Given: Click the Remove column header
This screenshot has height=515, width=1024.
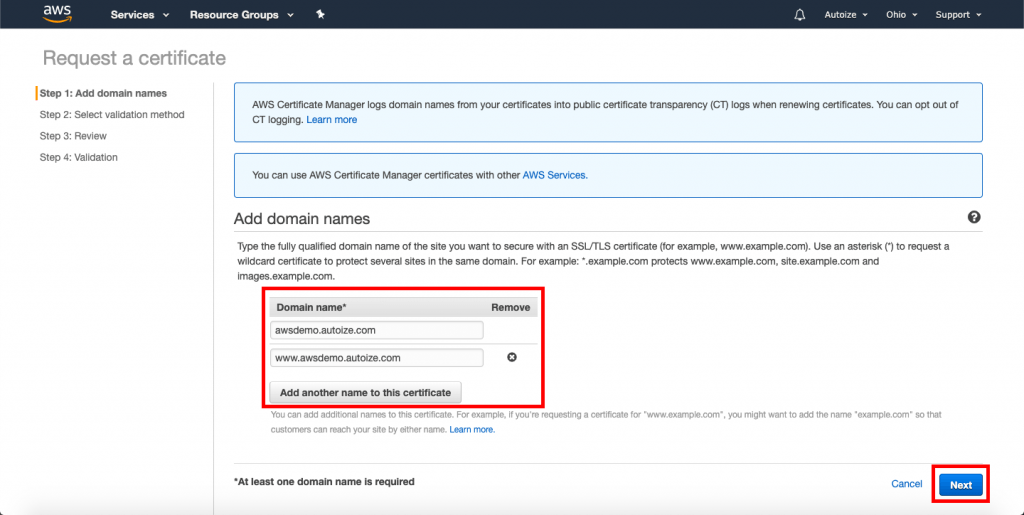Looking at the screenshot, I should [511, 307].
